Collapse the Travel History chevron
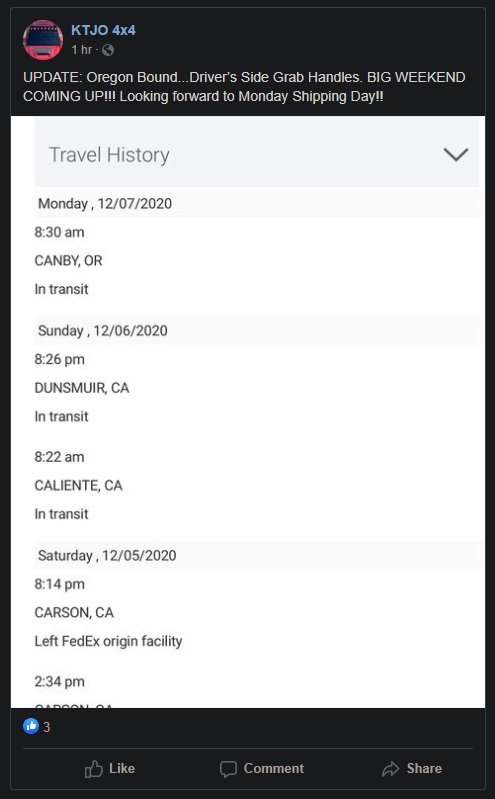Screen dimensions: 495x799 [456, 154]
